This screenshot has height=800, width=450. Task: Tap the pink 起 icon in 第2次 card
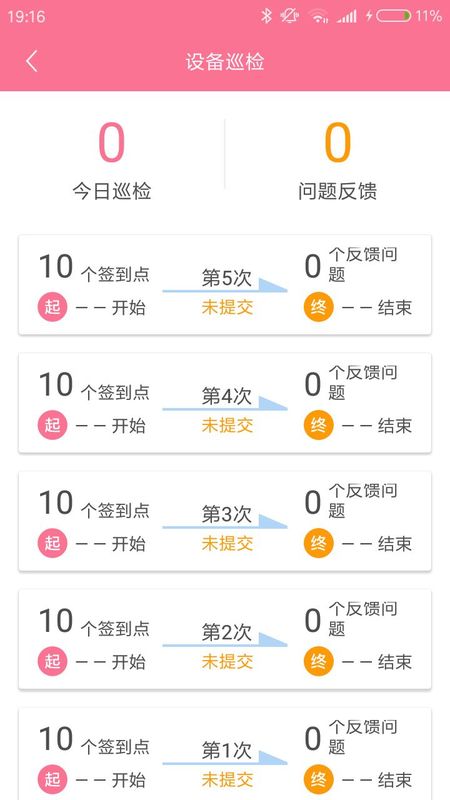point(52,662)
